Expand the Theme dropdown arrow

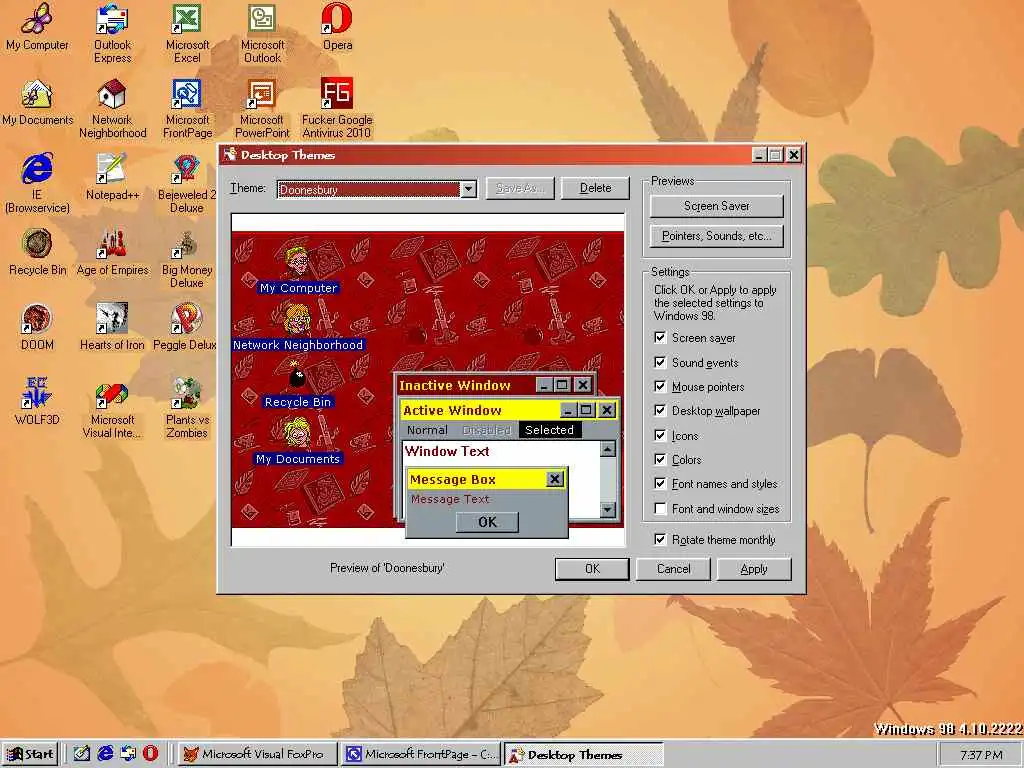[x=468, y=189]
